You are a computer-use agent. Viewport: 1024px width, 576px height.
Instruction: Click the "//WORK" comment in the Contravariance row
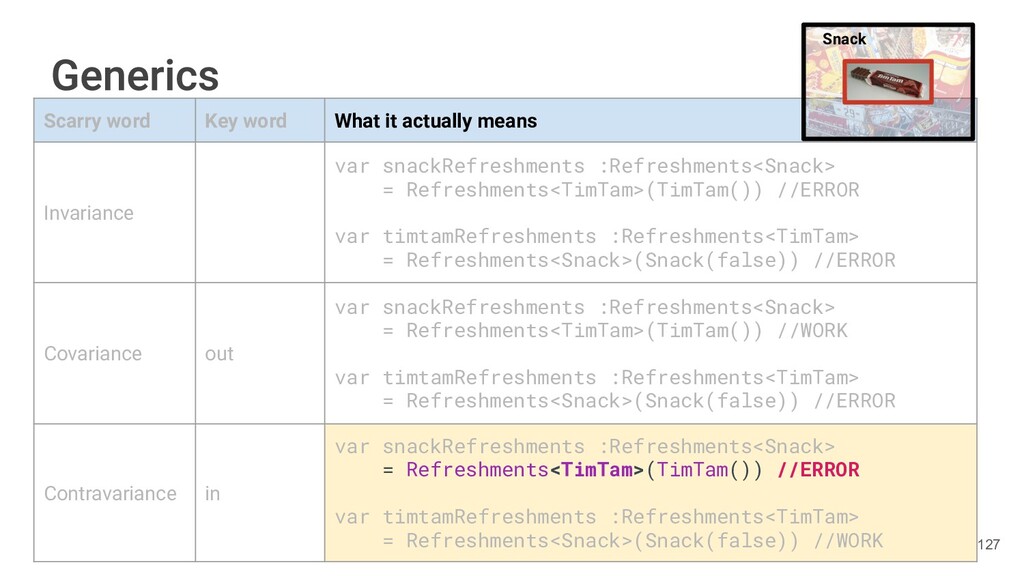pos(848,541)
